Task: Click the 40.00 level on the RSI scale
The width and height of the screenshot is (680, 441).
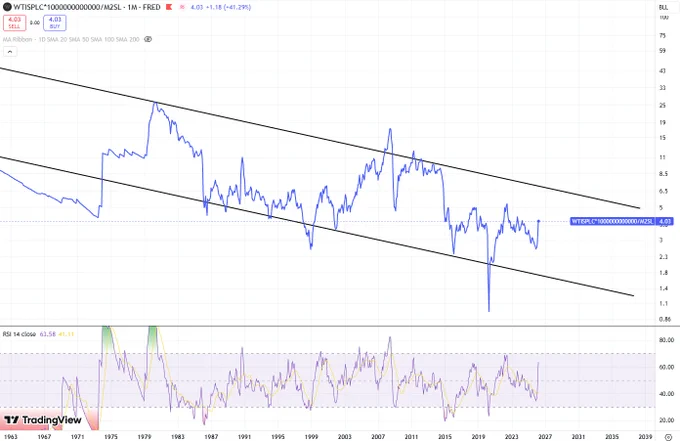Action: (x=666, y=394)
